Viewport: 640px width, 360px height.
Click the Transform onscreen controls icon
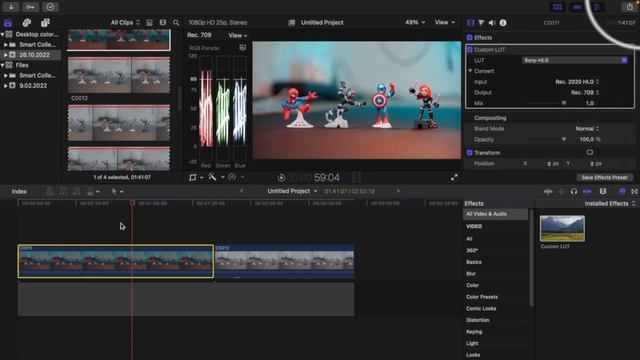tap(590, 153)
